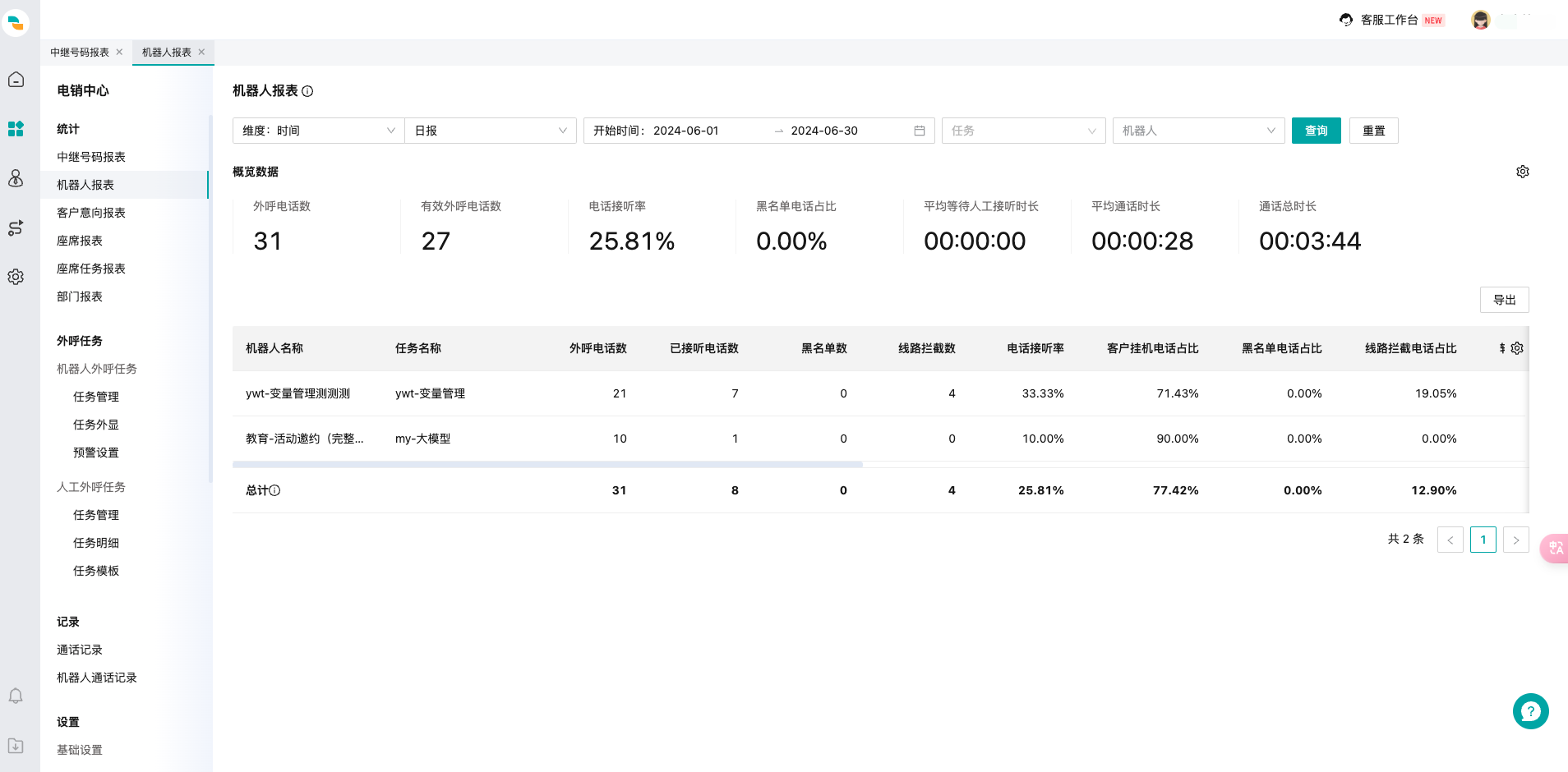
Task: Click the pink translate floating icon
Action: coord(1555,548)
